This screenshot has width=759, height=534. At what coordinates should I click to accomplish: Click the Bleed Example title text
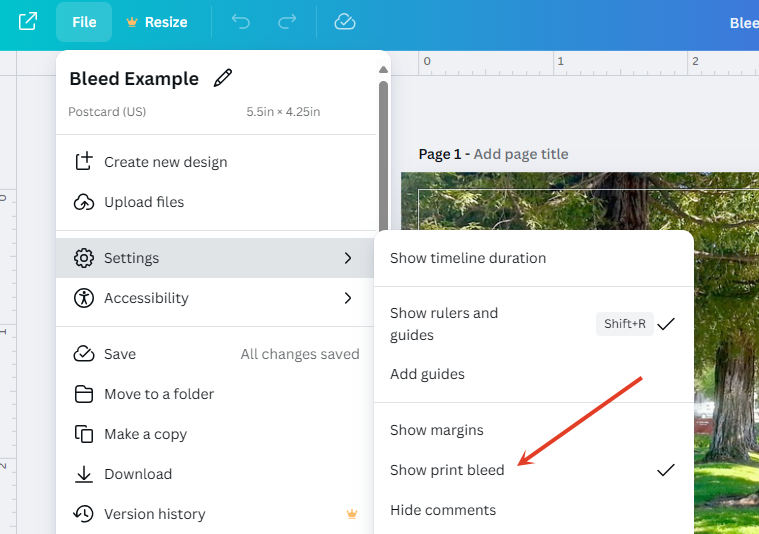point(134,78)
